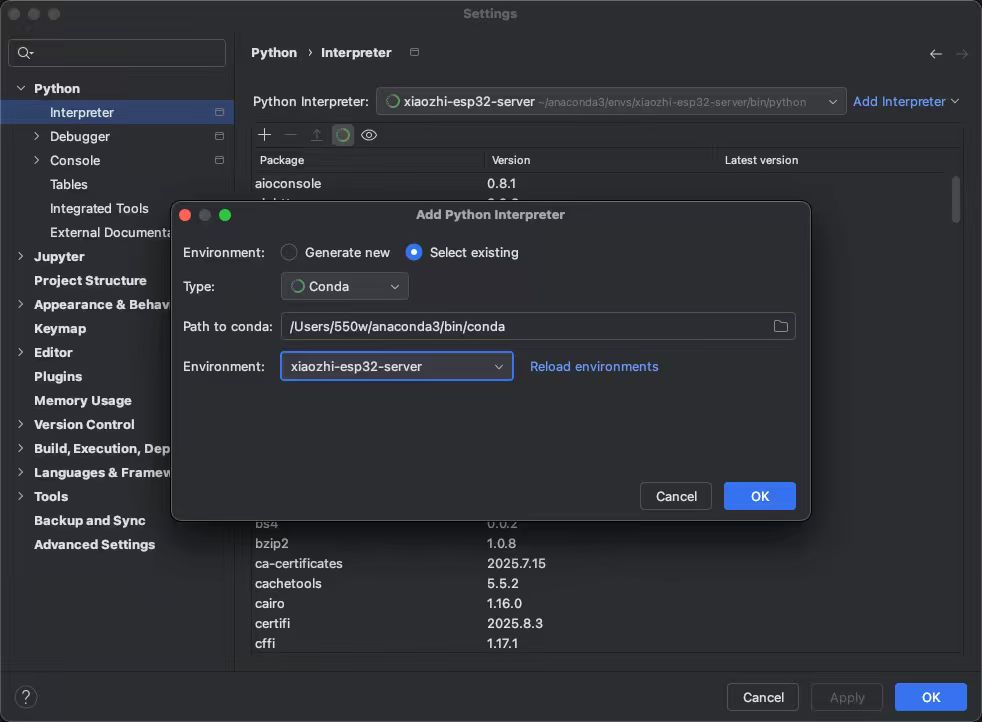Click the search icon in the settings search box
This screenshot has width=982, height=722.
click(x=25, y=53)
